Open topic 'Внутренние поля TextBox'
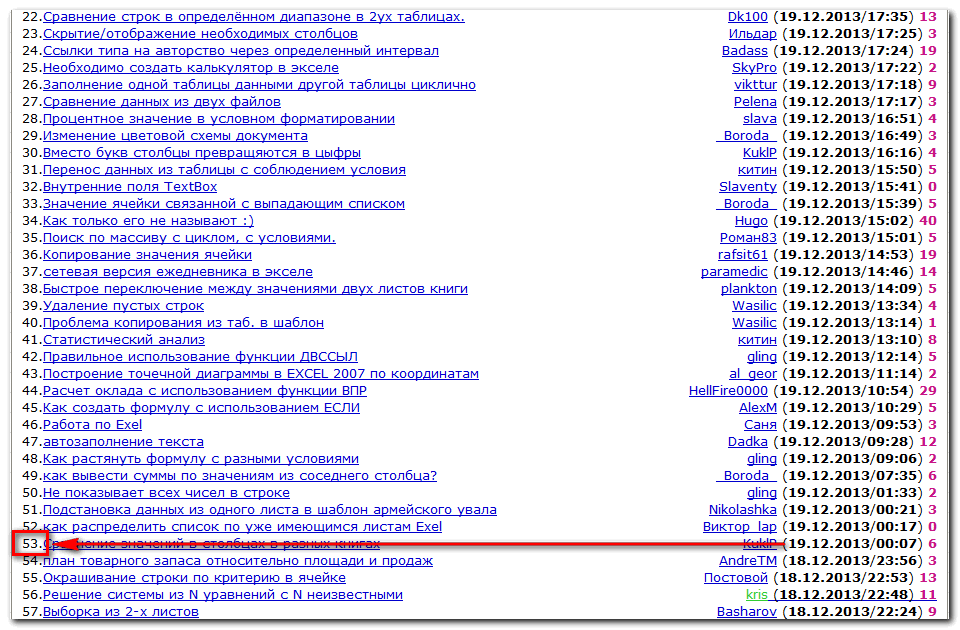 130,187
